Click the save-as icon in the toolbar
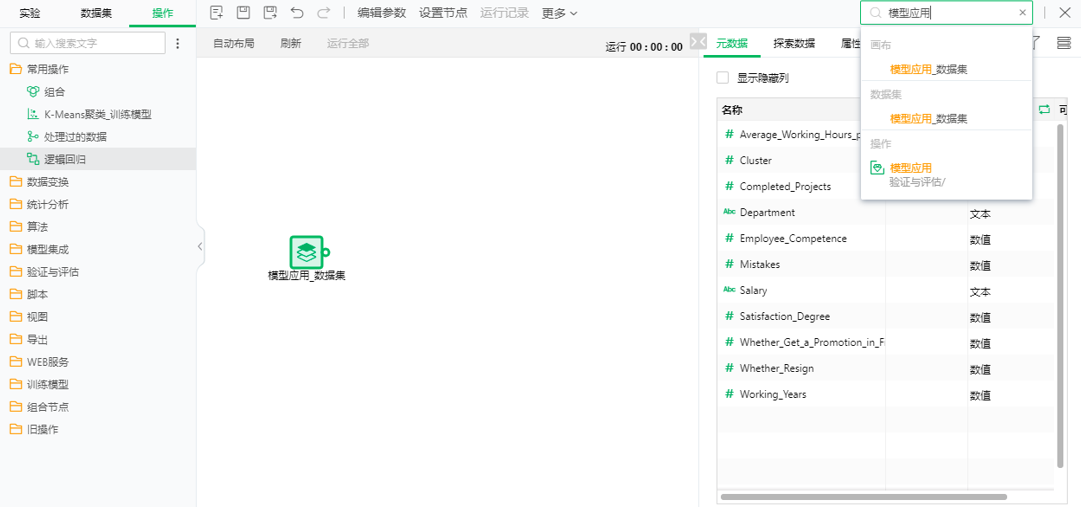Screen dimensions: 1081x507 click(x=270, y=12)
